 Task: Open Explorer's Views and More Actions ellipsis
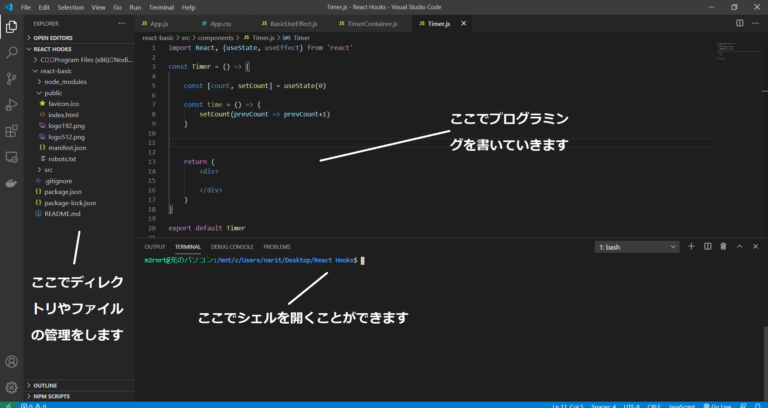121,24
